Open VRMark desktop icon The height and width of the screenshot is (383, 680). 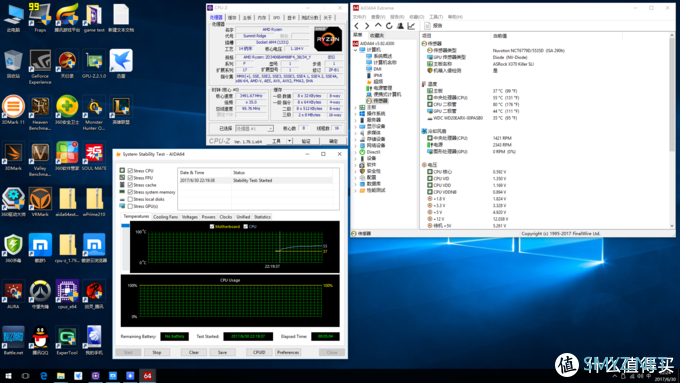[40, 202]
